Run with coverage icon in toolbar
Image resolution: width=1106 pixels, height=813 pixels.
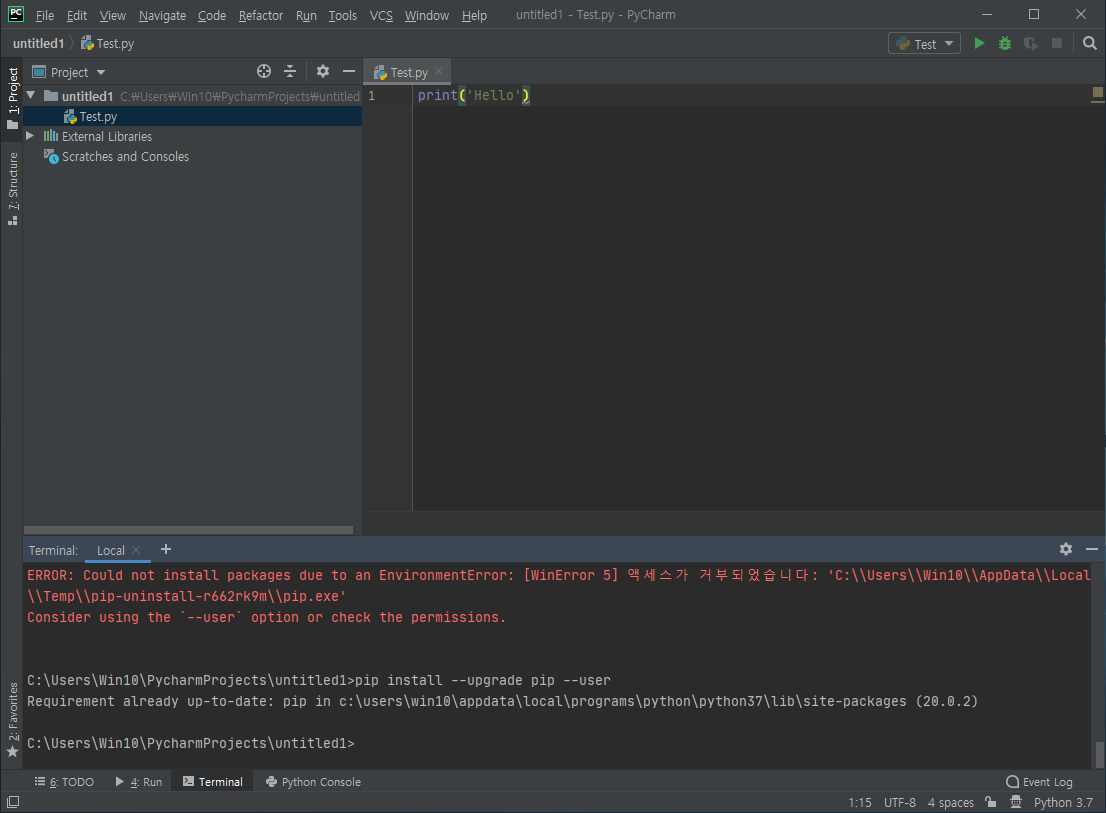[1031, 44]
